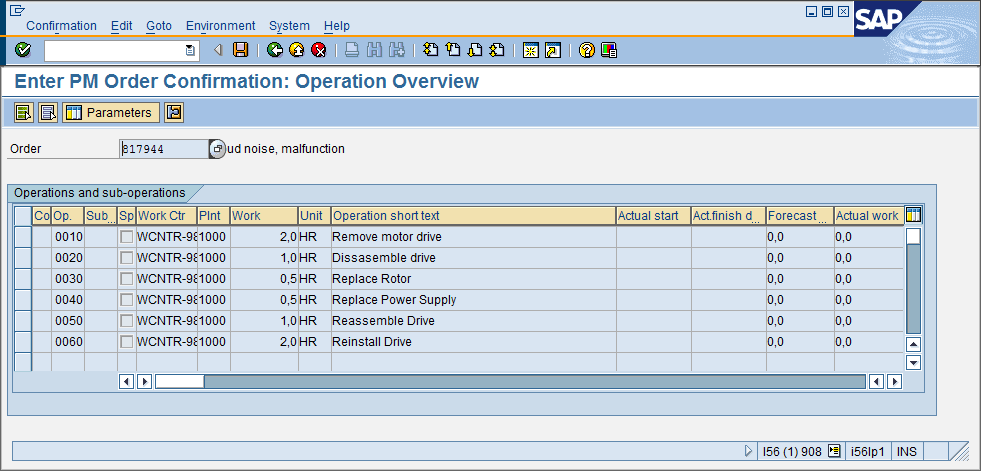Click the Actual work column header
The image size is (981, 471).
coord(869,216)
